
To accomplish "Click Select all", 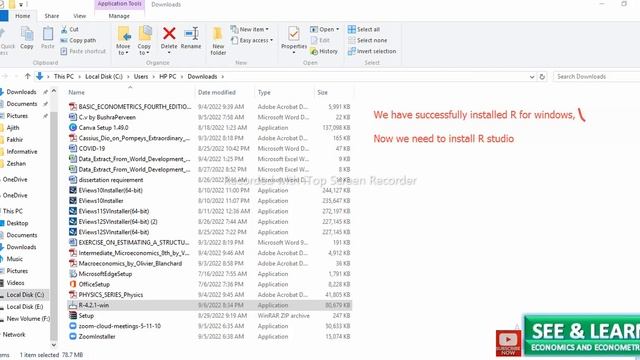I will tap(364, 29).
